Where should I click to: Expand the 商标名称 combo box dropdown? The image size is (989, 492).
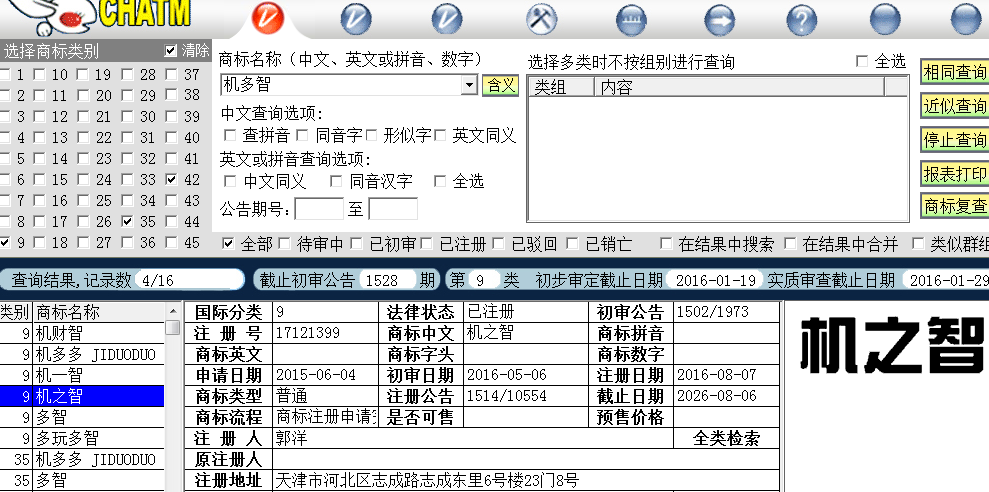pos(469,85)
